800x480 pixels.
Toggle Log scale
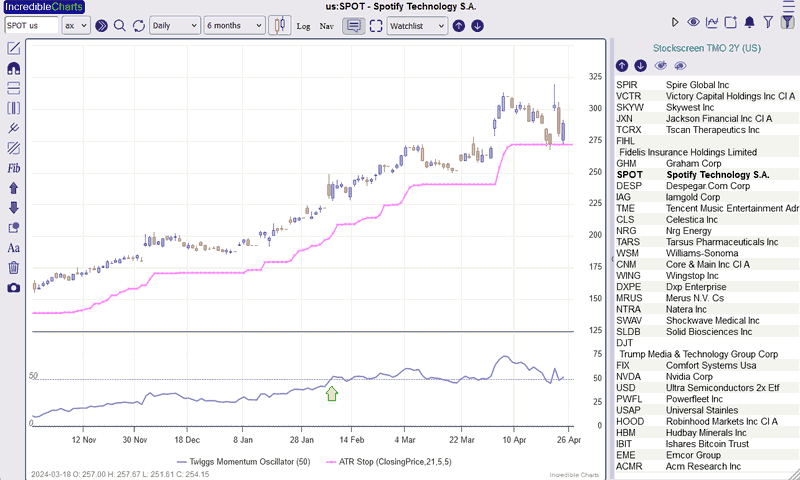304,26
